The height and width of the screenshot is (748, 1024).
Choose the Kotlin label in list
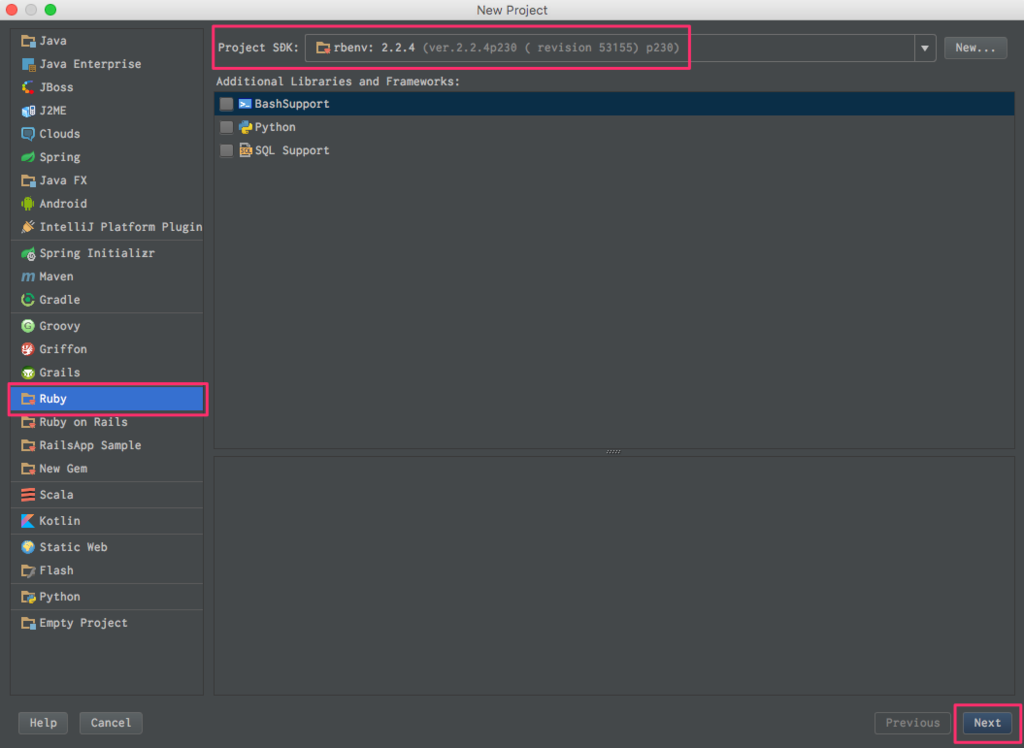[60, 521]
